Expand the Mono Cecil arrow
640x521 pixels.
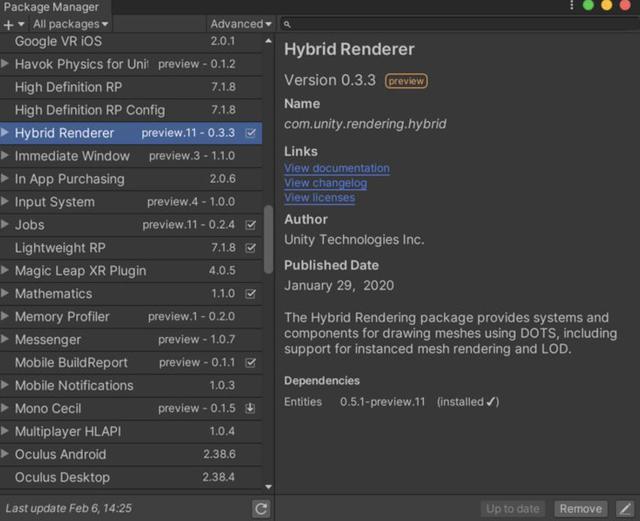tap(5, 407)
